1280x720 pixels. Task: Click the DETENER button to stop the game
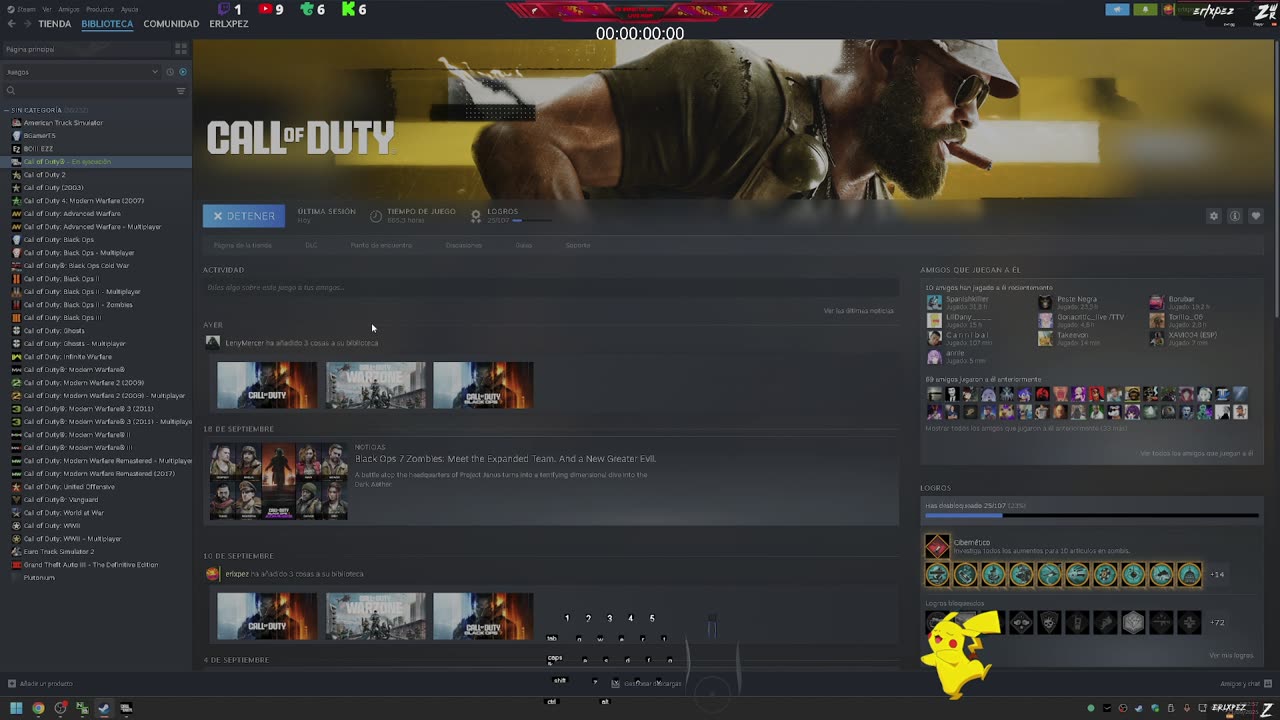(x=244, y=216)
